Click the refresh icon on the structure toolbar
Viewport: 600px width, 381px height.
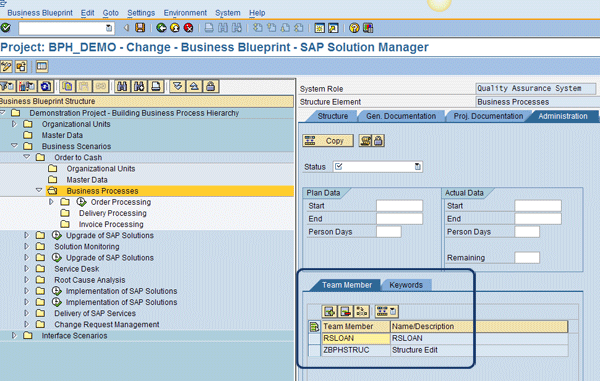(x=46, y=86)
